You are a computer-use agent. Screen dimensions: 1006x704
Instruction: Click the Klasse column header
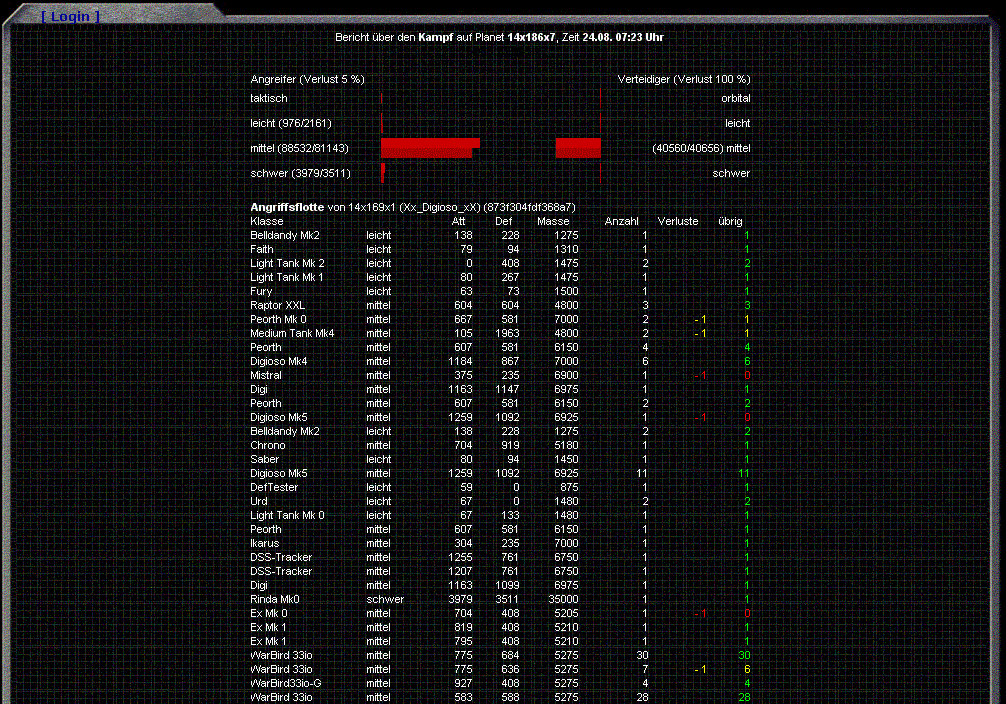pos(267,221)
